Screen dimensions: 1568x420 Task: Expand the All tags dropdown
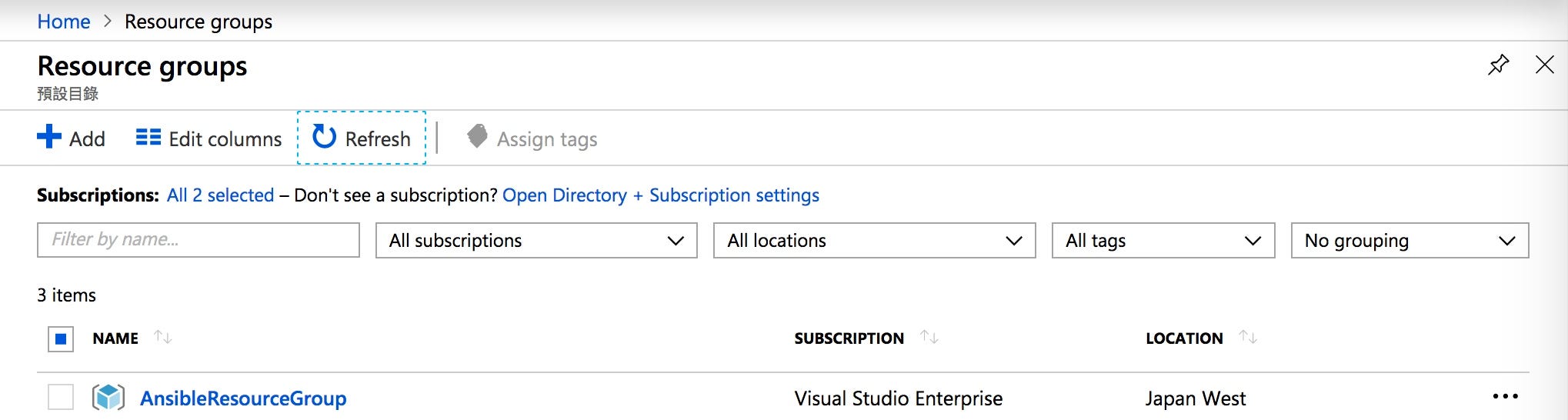click(x=1163, y=241)
